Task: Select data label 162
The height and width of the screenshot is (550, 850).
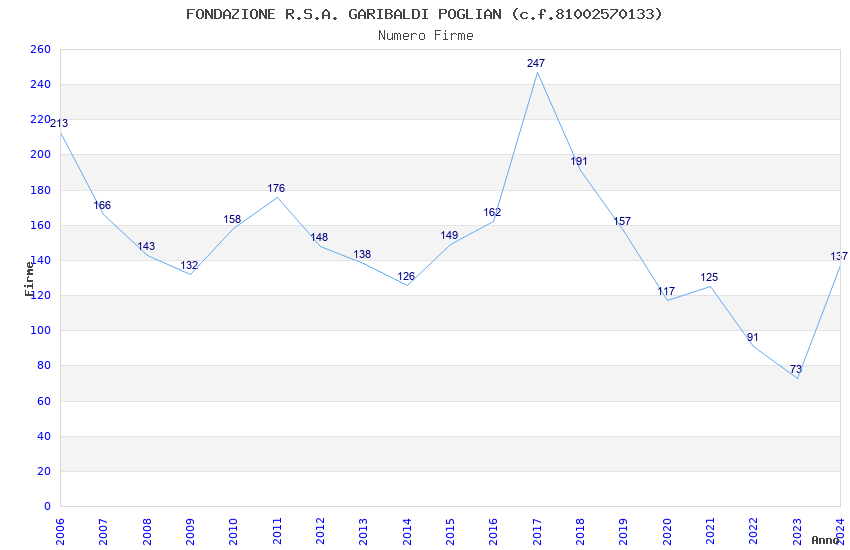Action: click(492, 212)
